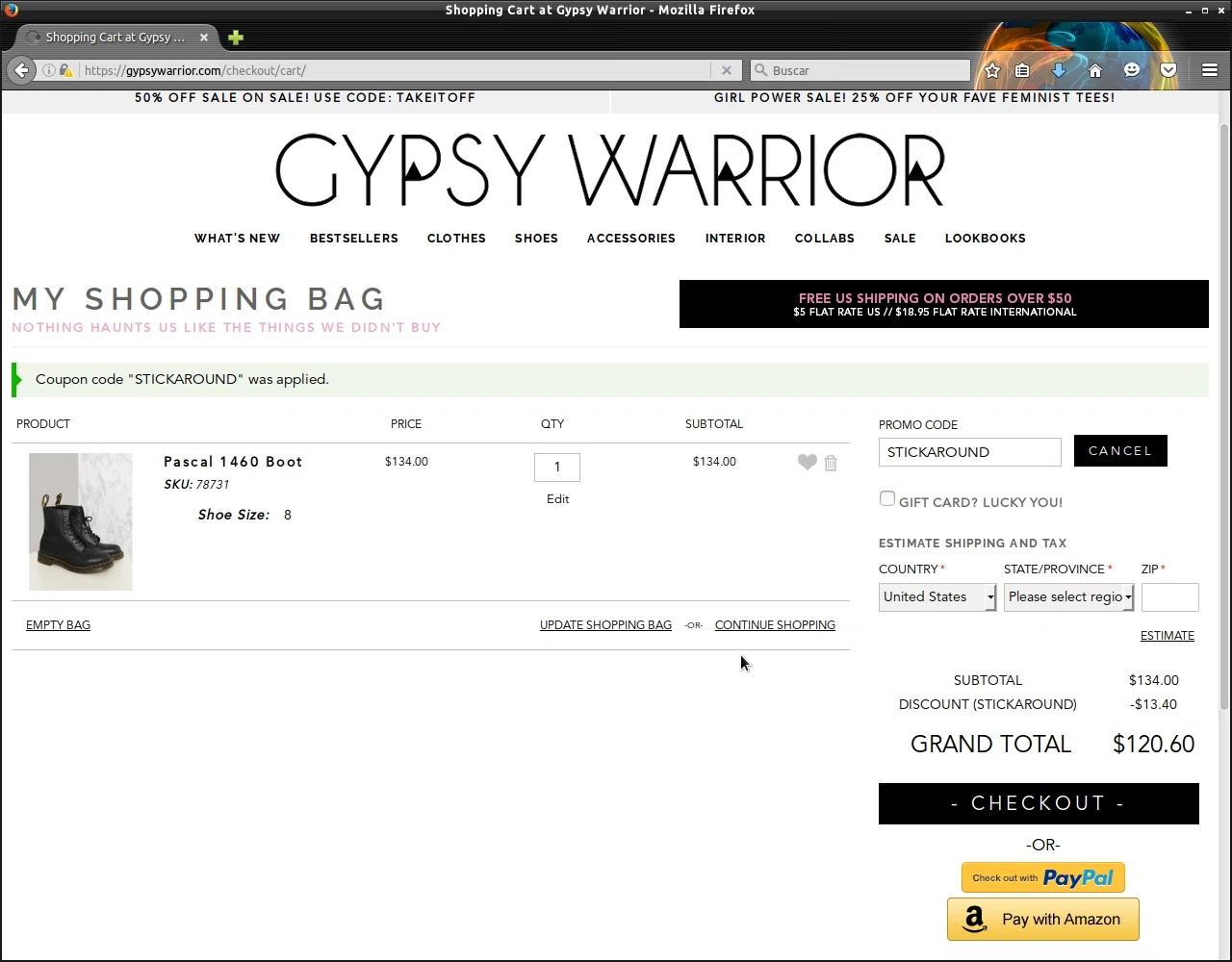Click the Edit link under quantity
The height and width of the screenshot is (962, 1232).
coord(558,499)
